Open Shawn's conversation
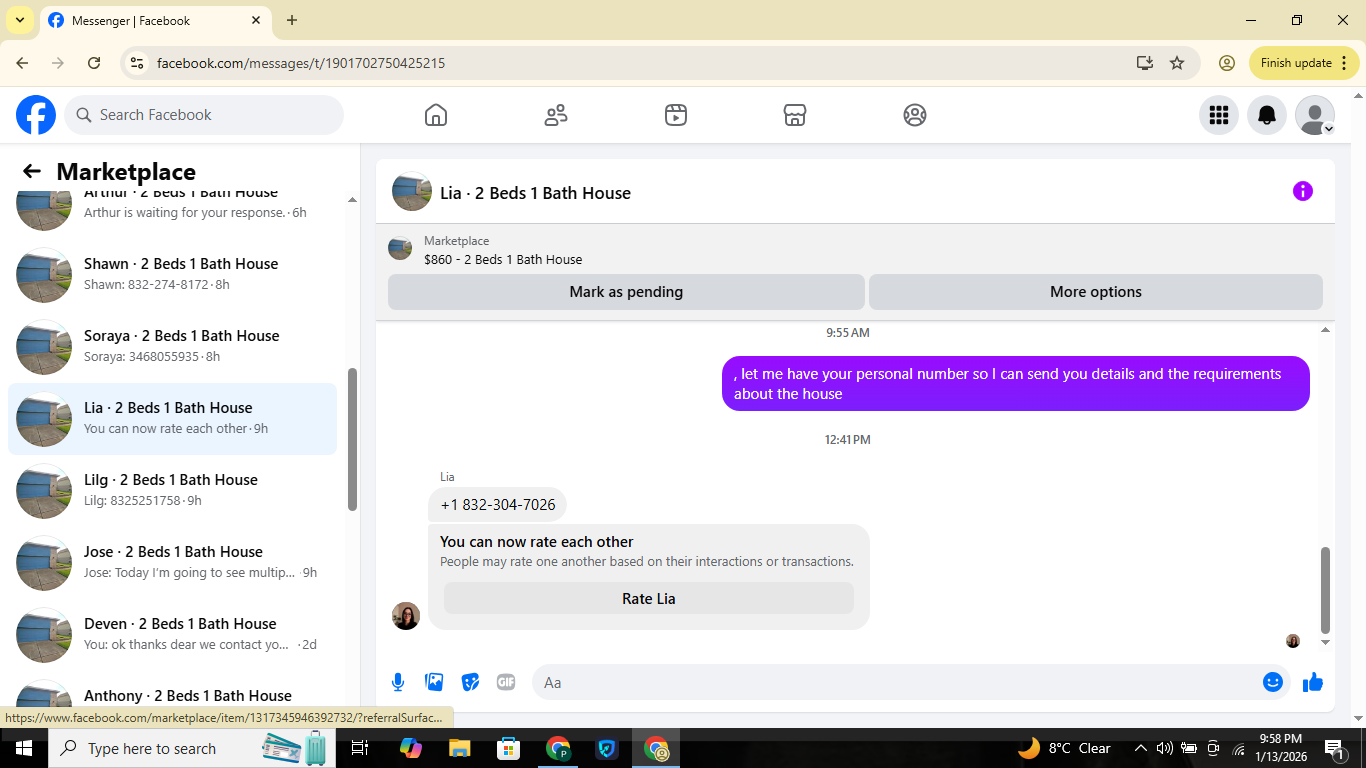Screen dimensions: 1366x768 [172, 274]
